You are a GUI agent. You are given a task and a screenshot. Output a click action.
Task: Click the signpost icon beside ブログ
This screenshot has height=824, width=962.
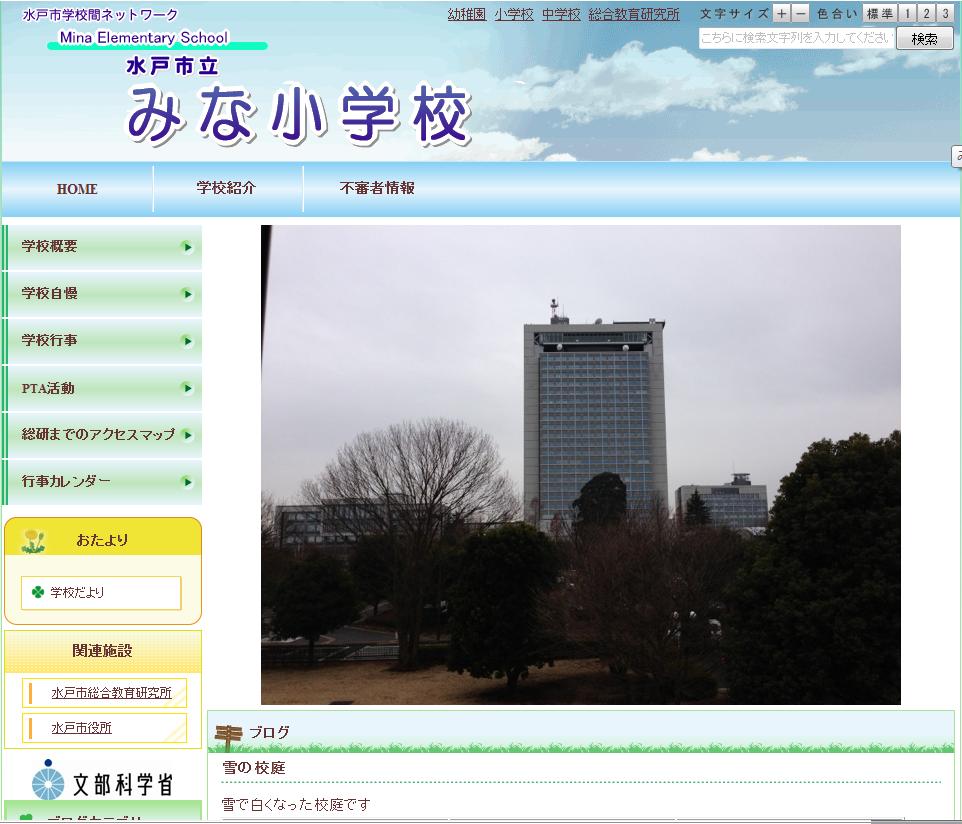(x=228, y=736)
